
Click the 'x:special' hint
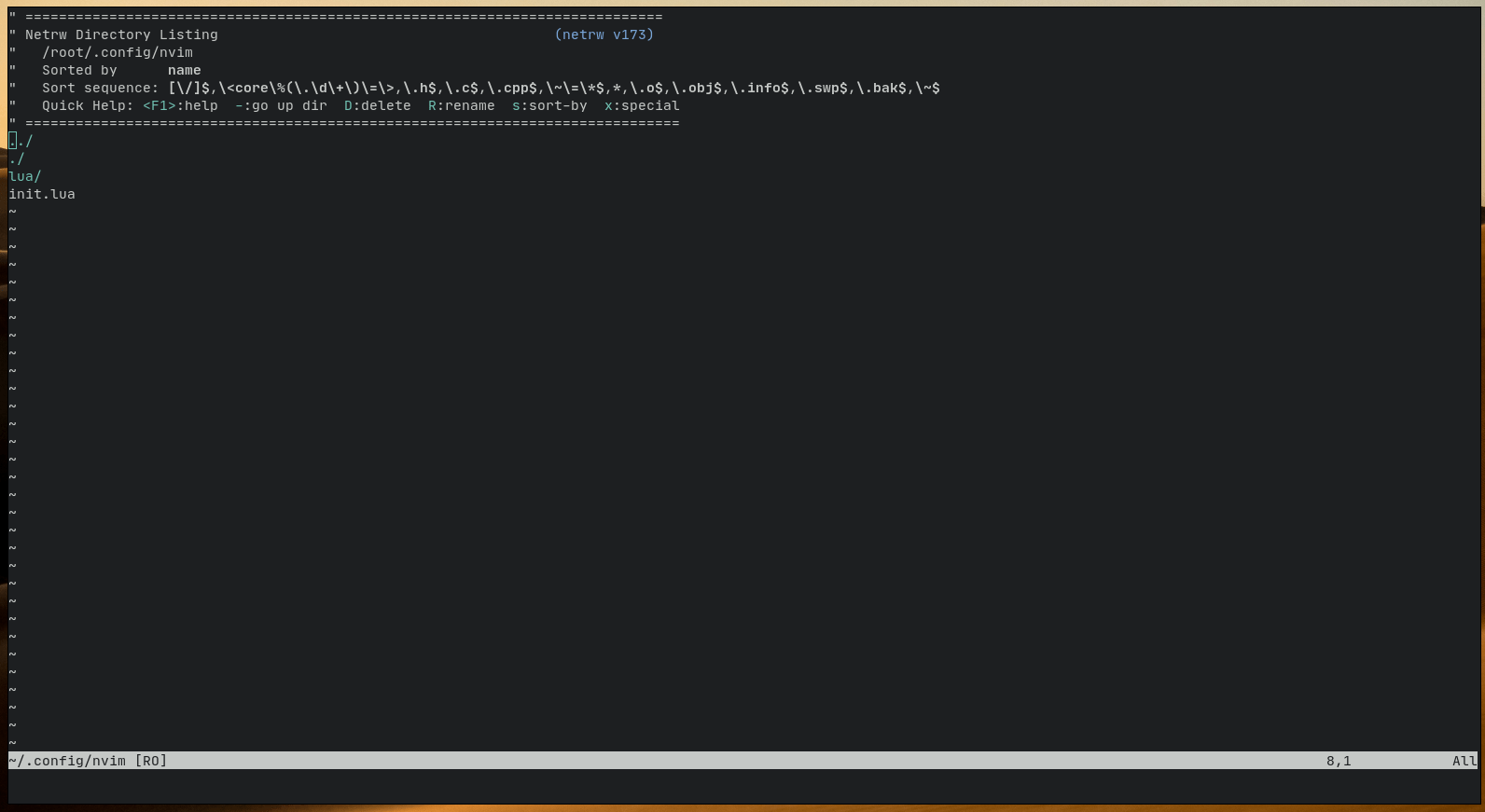click(x=642, y=105)
